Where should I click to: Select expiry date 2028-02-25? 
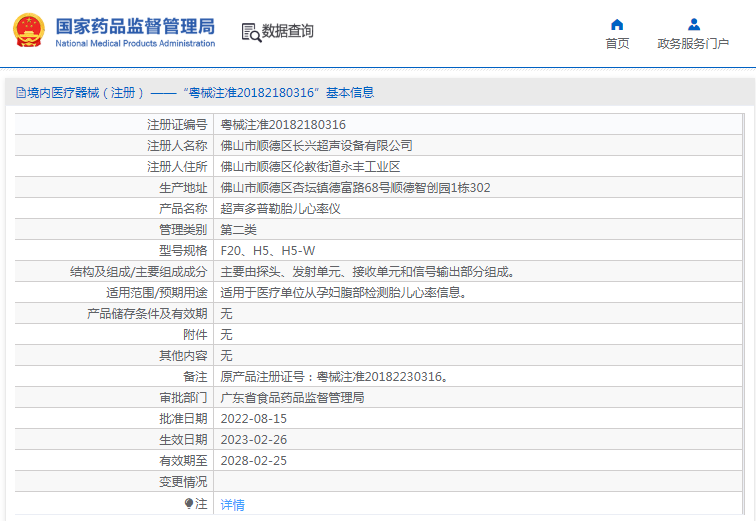tap(254, 461)
